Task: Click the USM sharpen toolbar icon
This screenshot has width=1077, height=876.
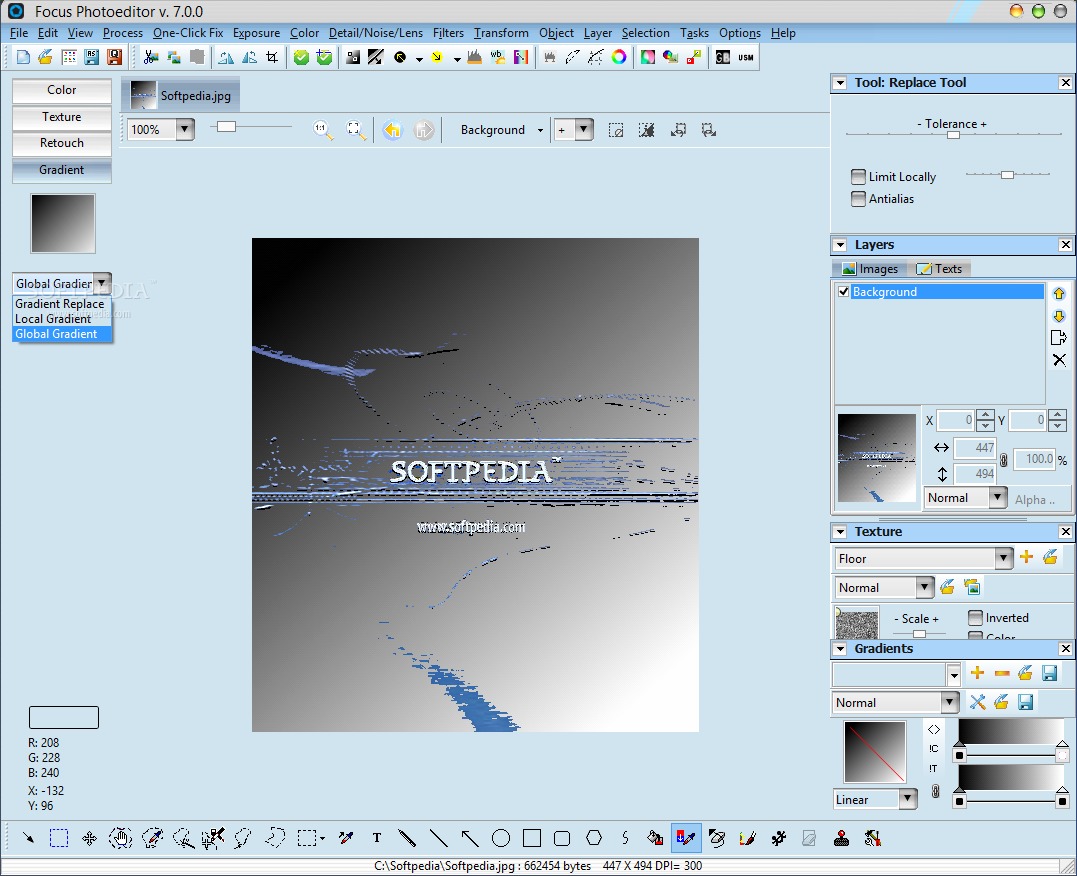Action: [746, 58]
